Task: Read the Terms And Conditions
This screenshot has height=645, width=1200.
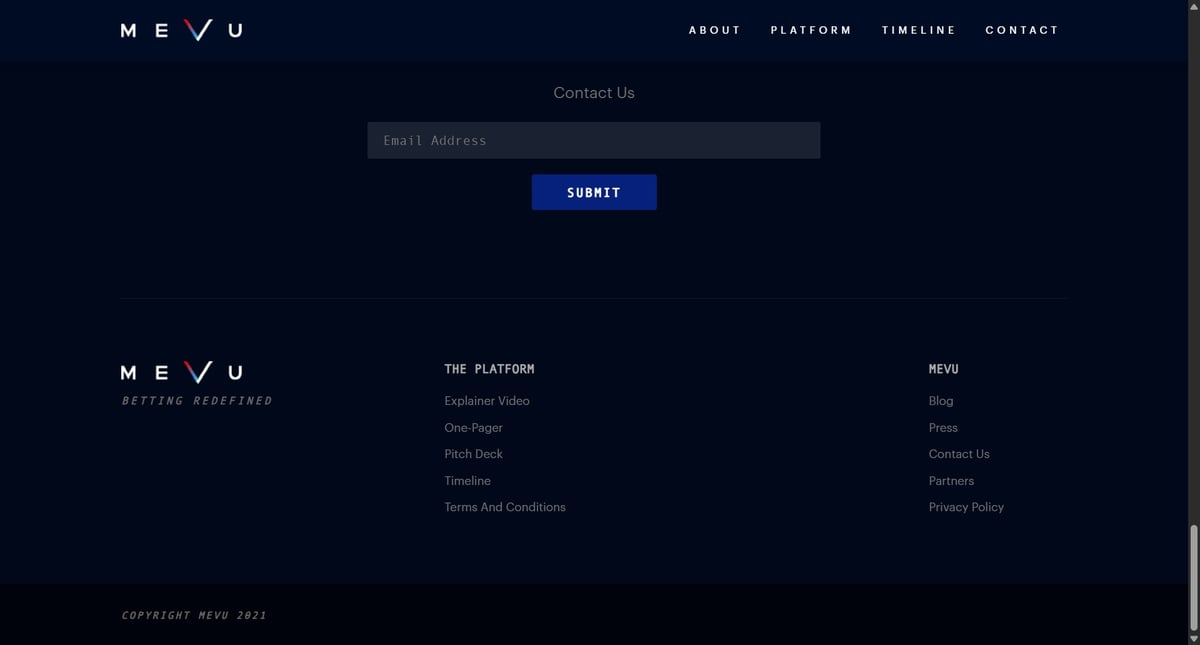Action: point(505,507)
